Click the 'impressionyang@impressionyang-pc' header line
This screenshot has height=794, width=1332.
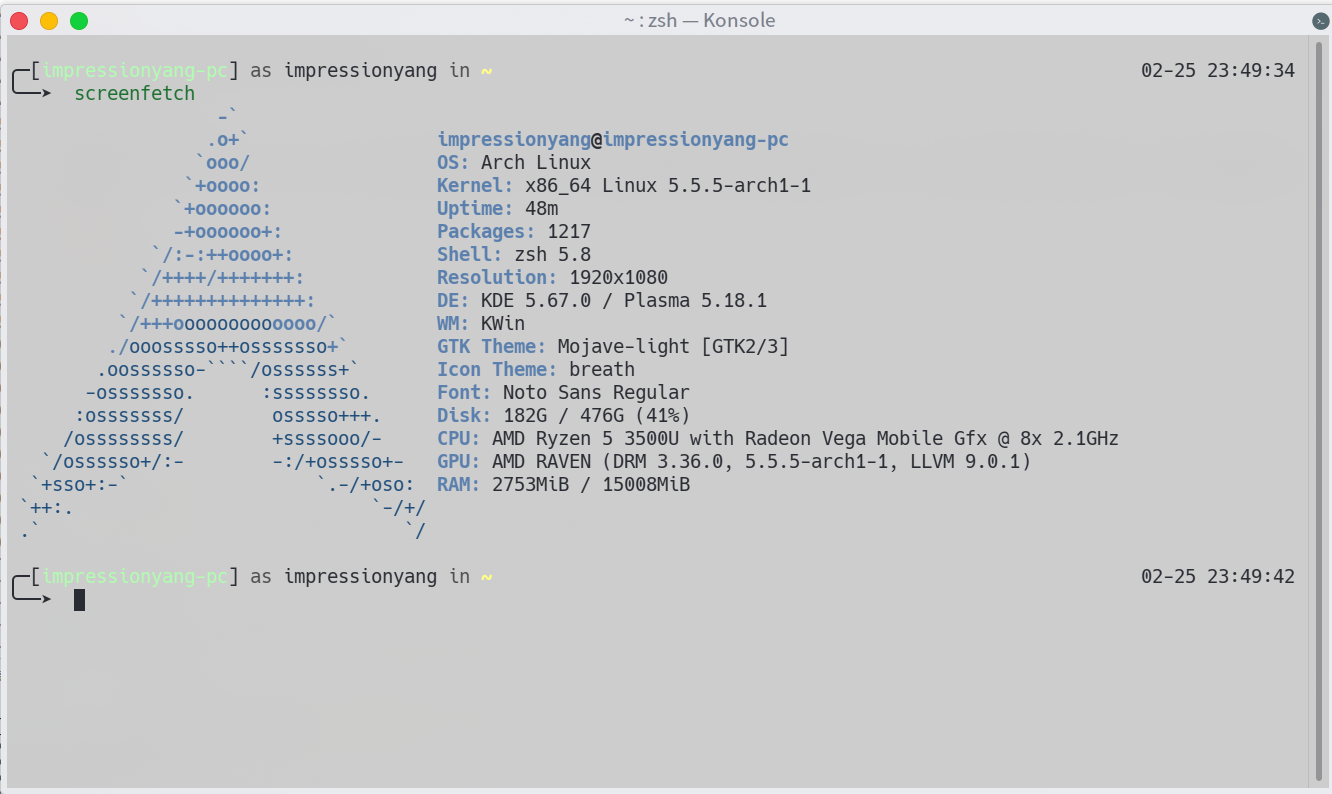click(613, 140)
